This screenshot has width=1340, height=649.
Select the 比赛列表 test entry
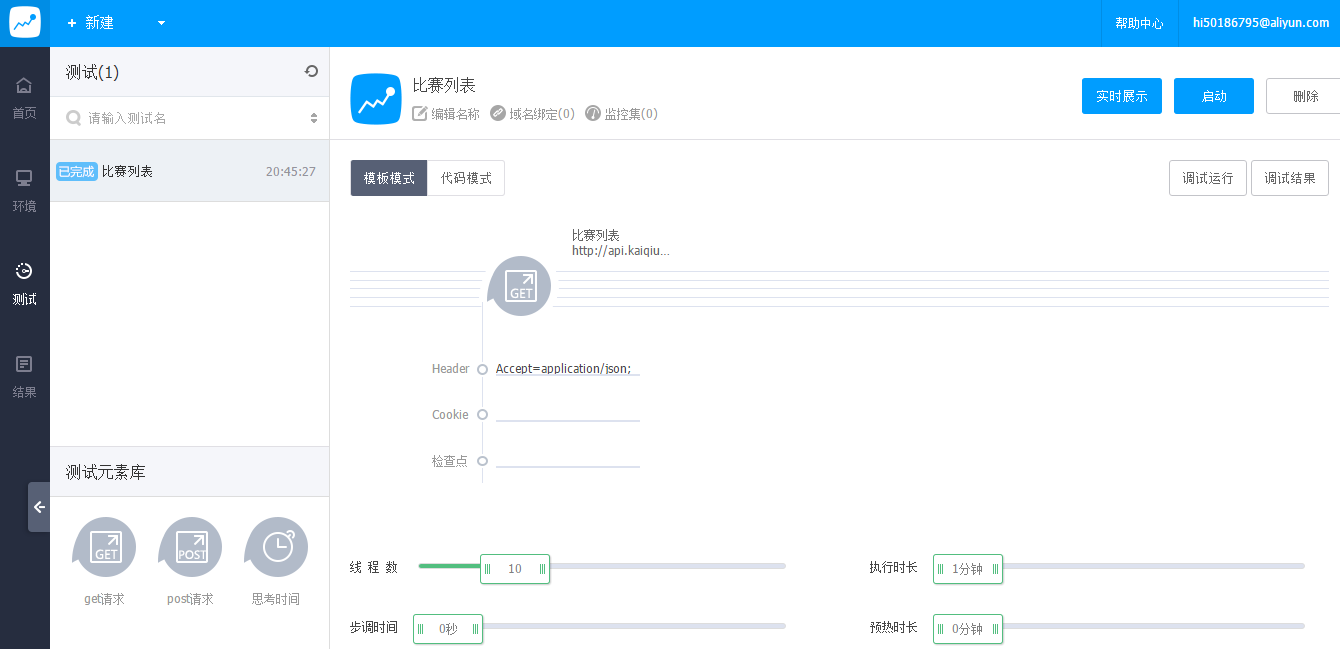pos(189,171)
